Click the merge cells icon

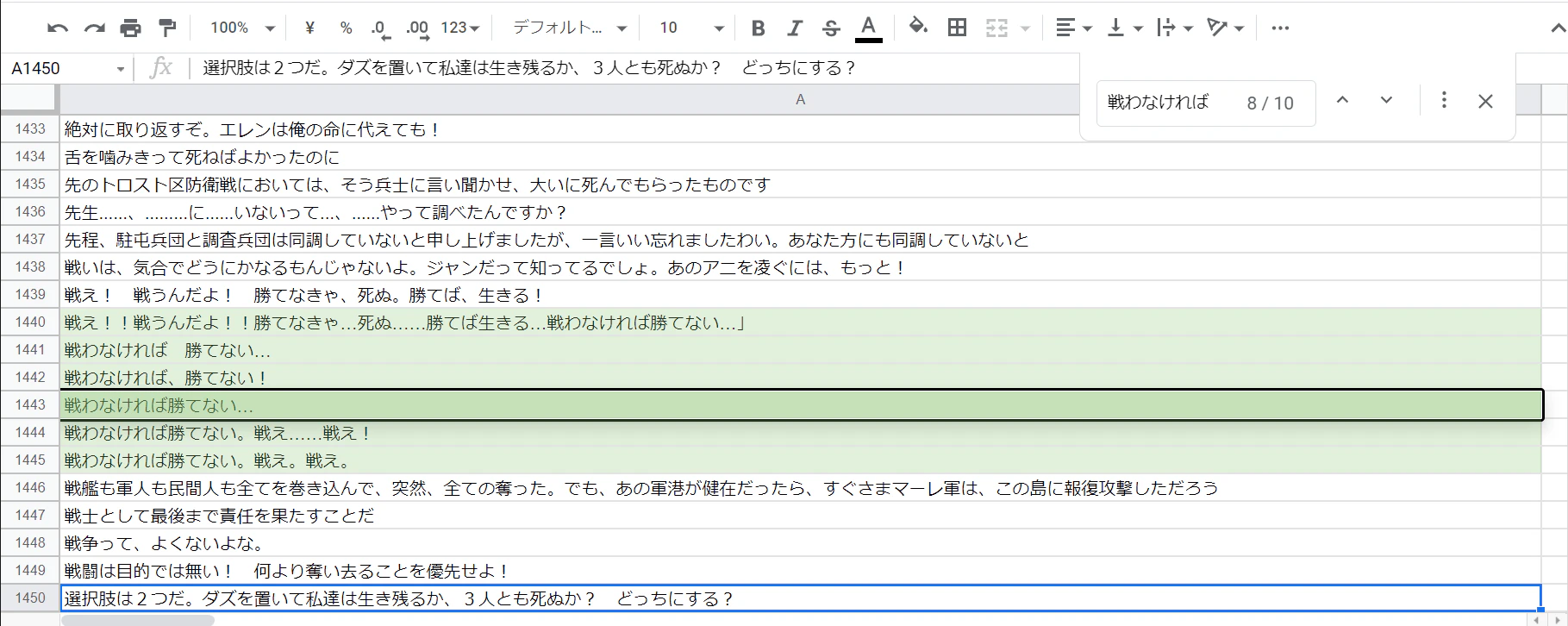point(996,28)
